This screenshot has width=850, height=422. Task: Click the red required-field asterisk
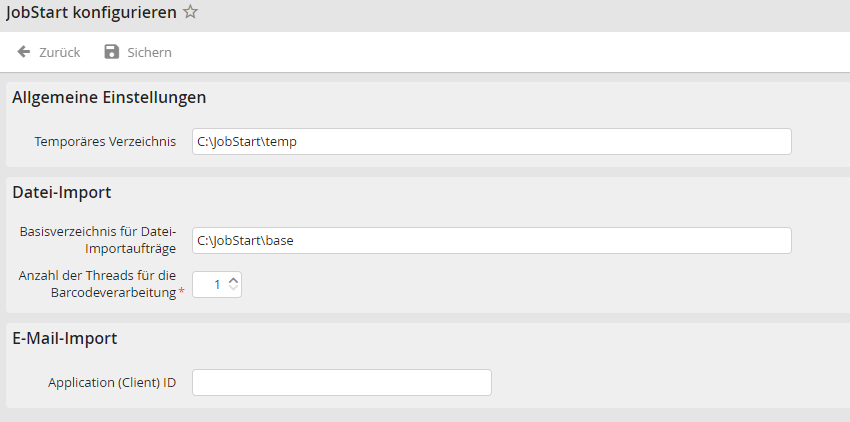tap(181, 292)
